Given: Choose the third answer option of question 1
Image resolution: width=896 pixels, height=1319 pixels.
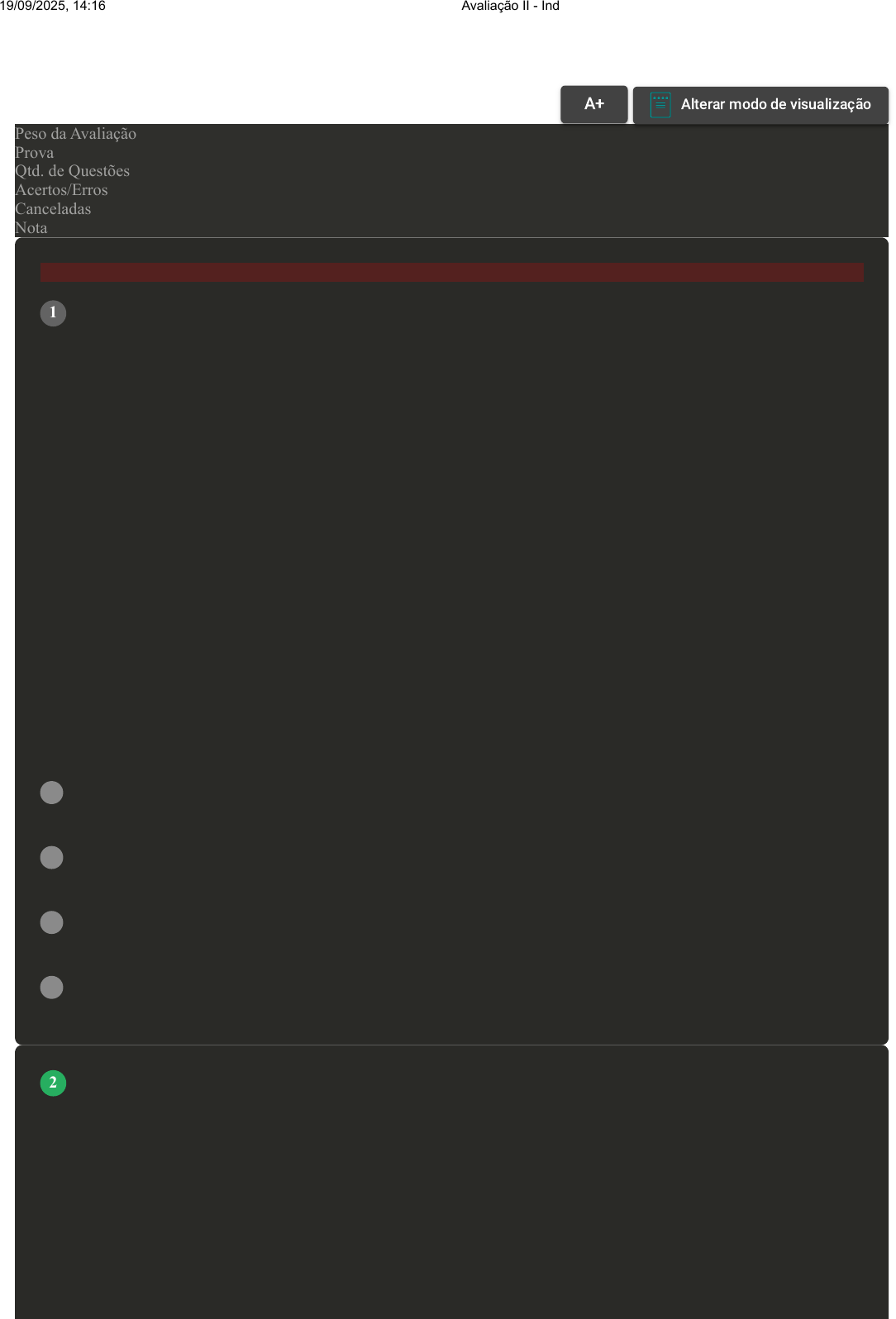Looking at the screenshot, I should point(52,922).
